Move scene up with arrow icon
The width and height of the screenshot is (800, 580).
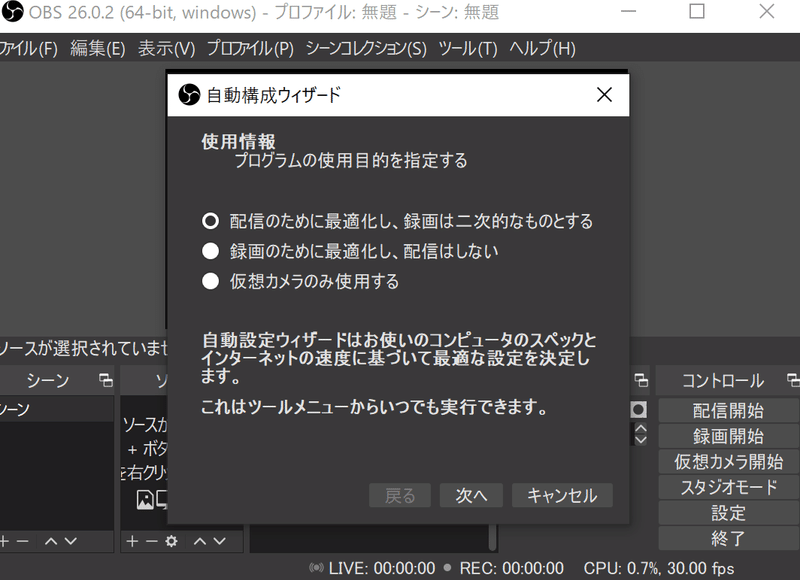(51, 541)
